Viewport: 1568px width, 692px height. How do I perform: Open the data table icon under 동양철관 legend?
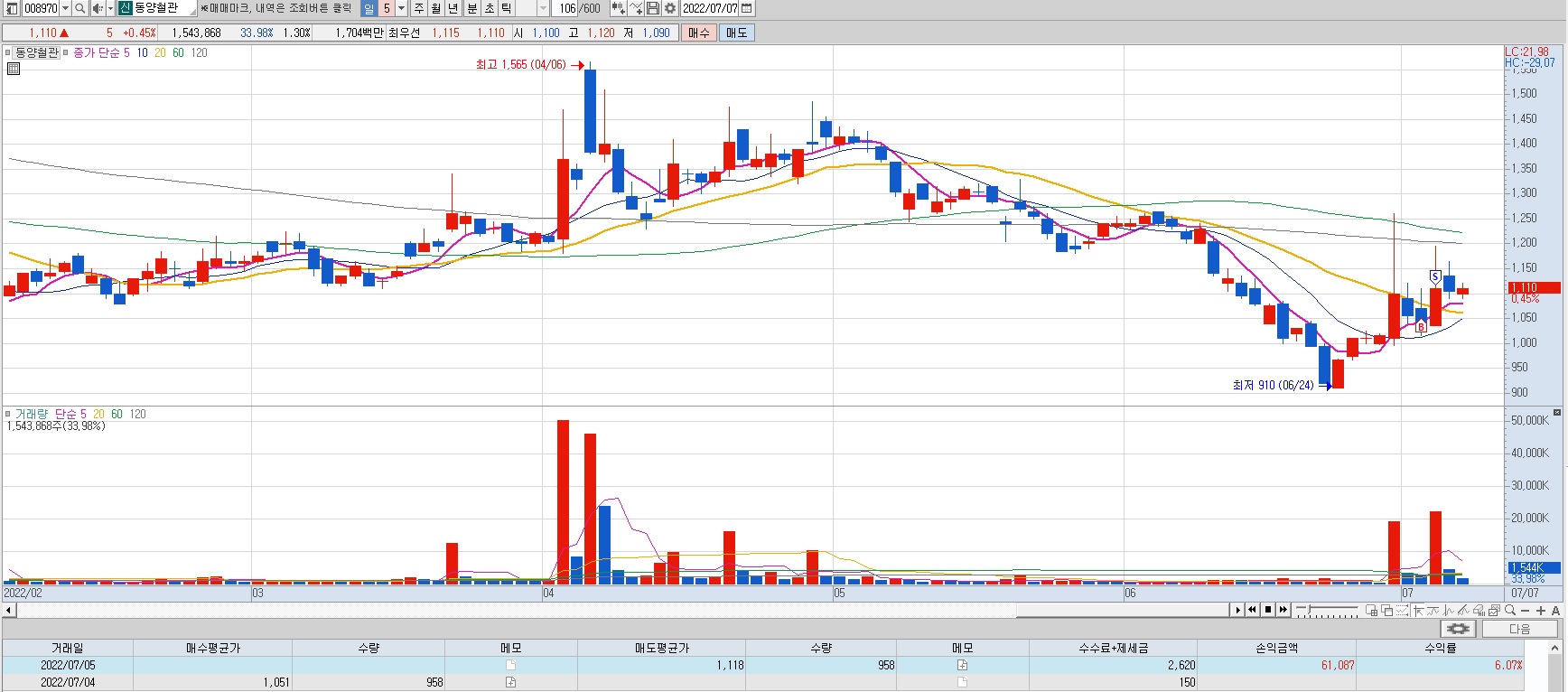(14, 68)
